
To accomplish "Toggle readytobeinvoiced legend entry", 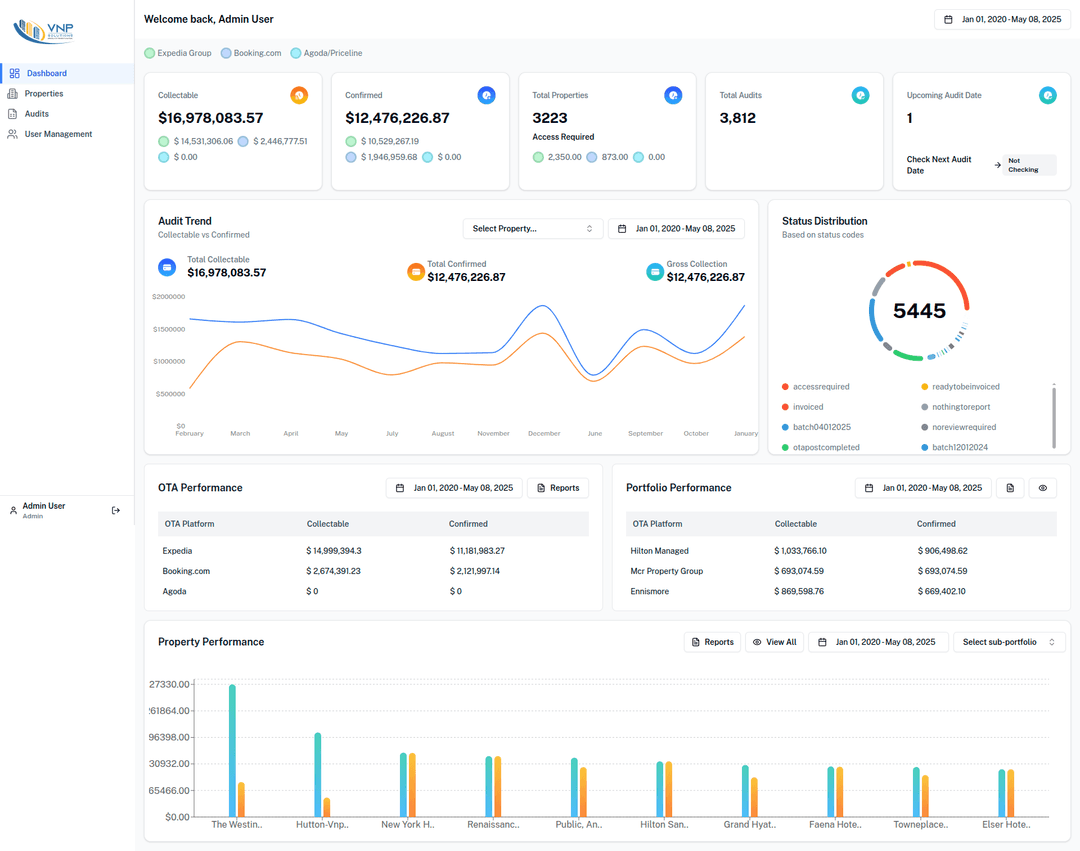I will 960,387.
